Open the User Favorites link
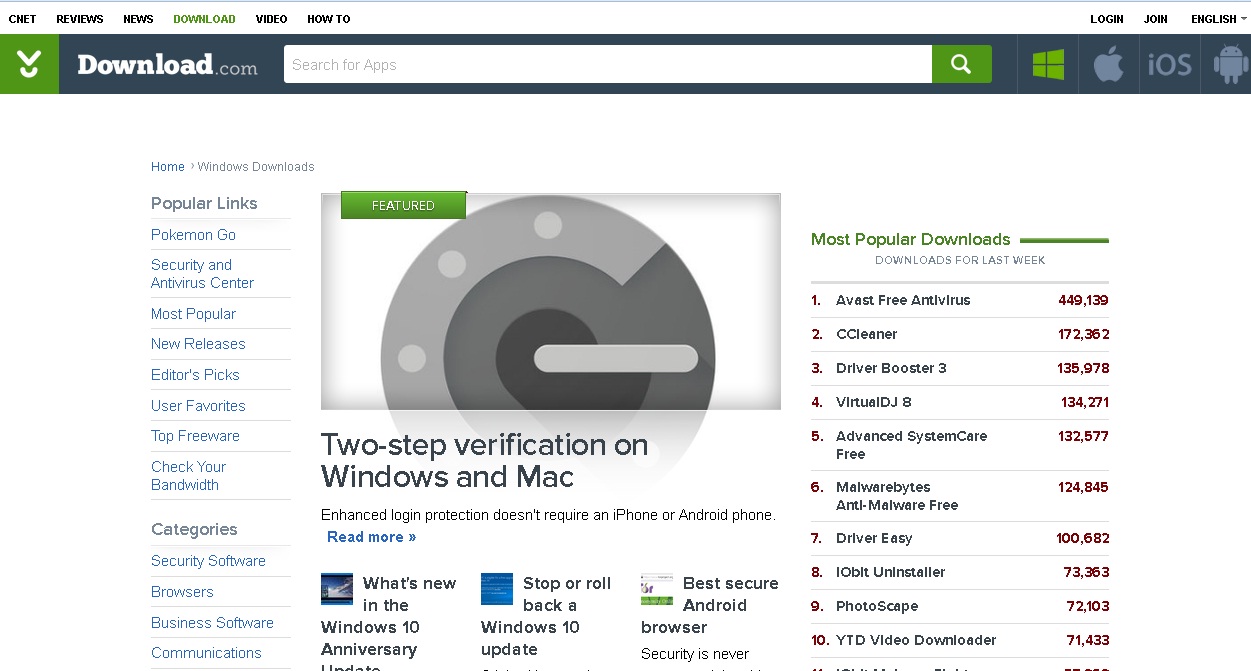Image resolution: width=1251 pixels, height=671 pixels. click(x=198, y=406)
